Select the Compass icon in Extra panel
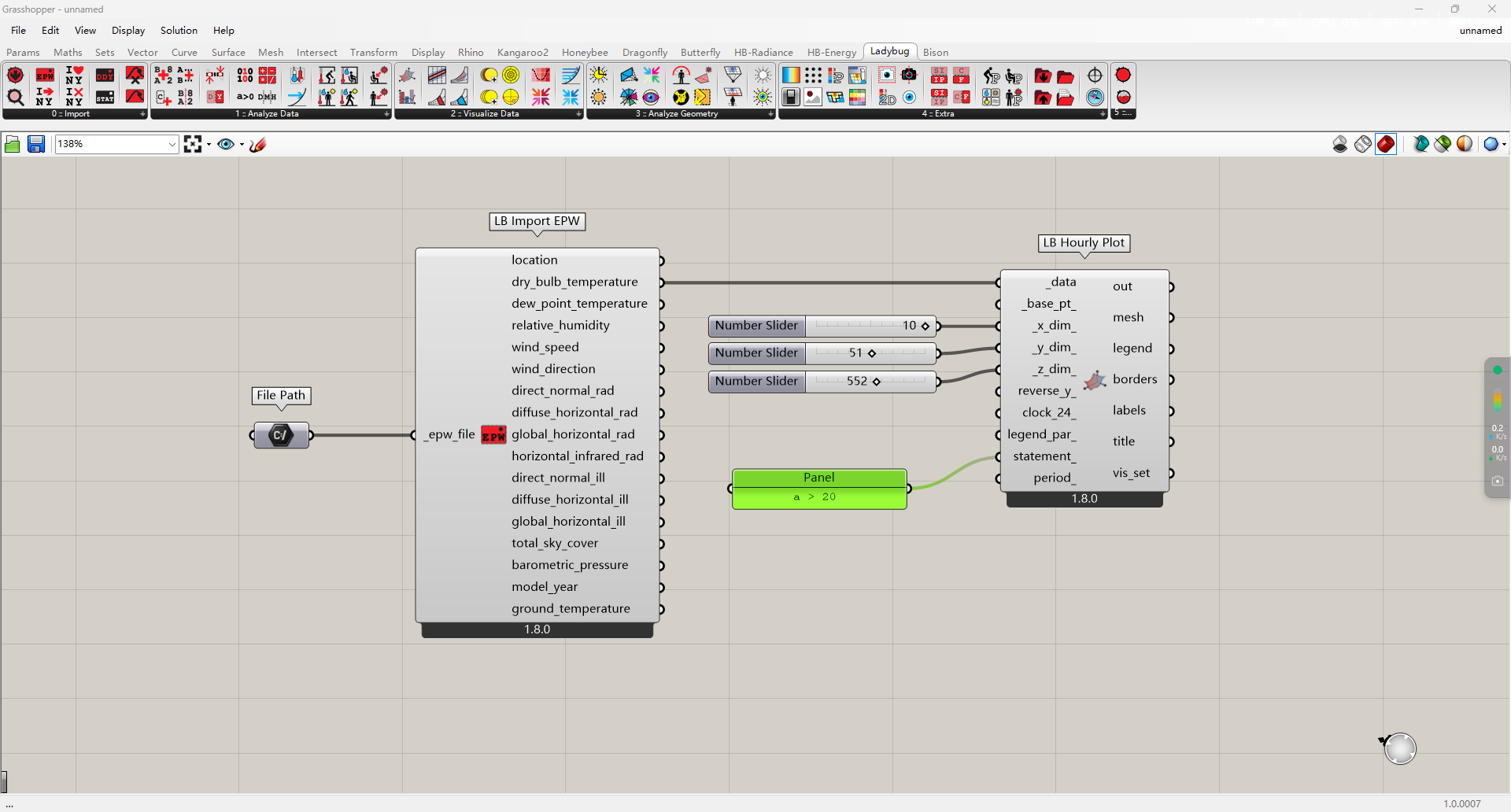This screenshot has height=812, width=1511. pyautogui.click(x=1095, y=97)
